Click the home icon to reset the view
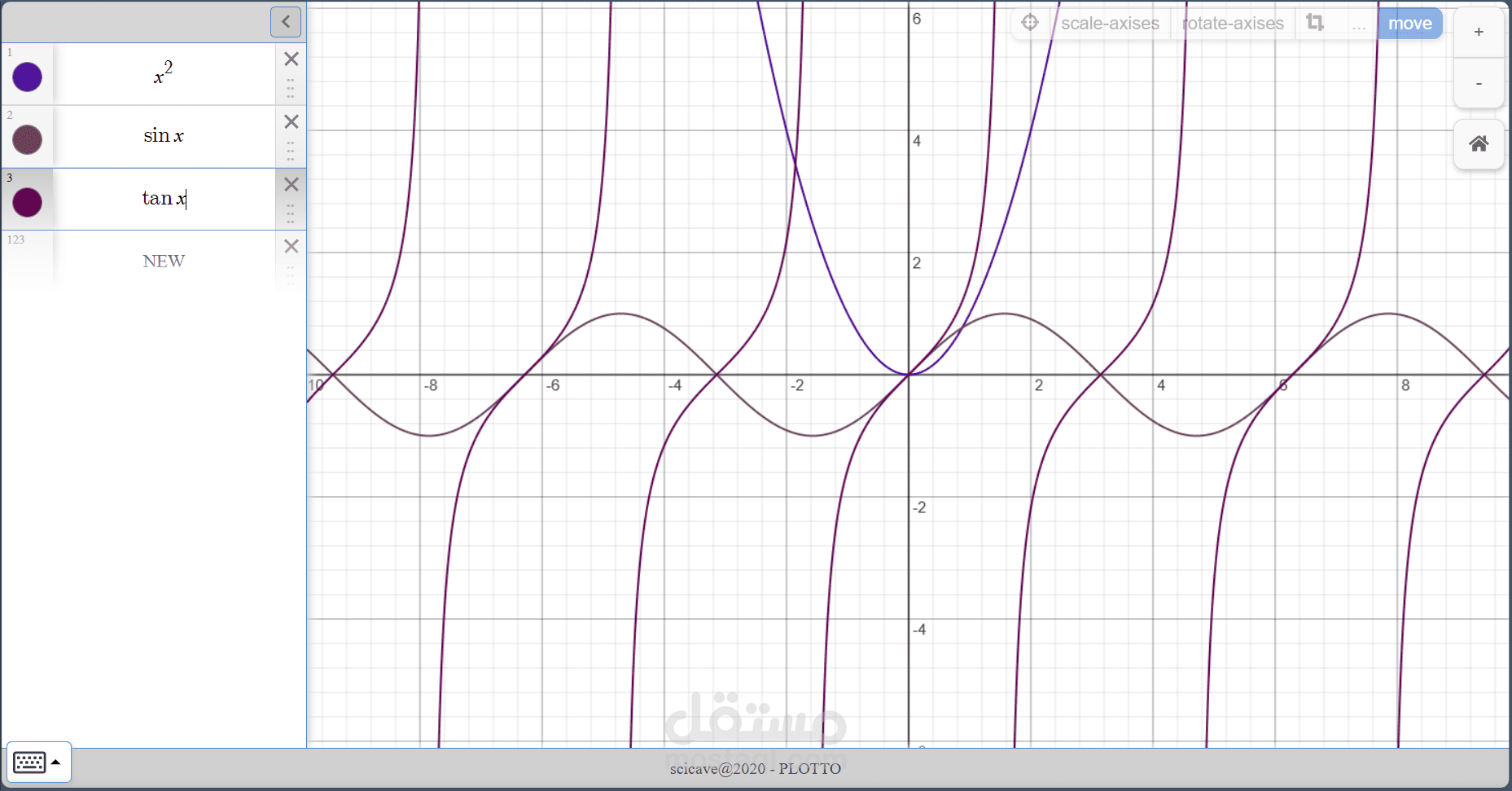 (x=1479, y=144)
